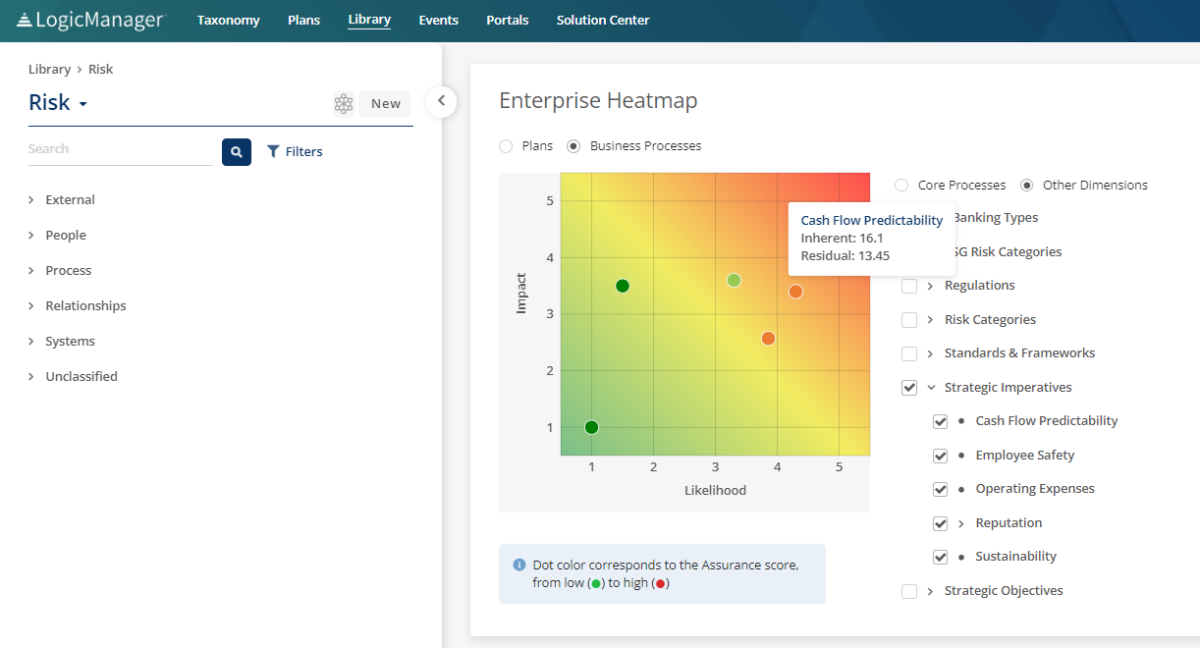The height and width of the screenshot is (648, 1200).
Task: Expand the Reputation sub-item chevron
Action: (x=961, y=523)
